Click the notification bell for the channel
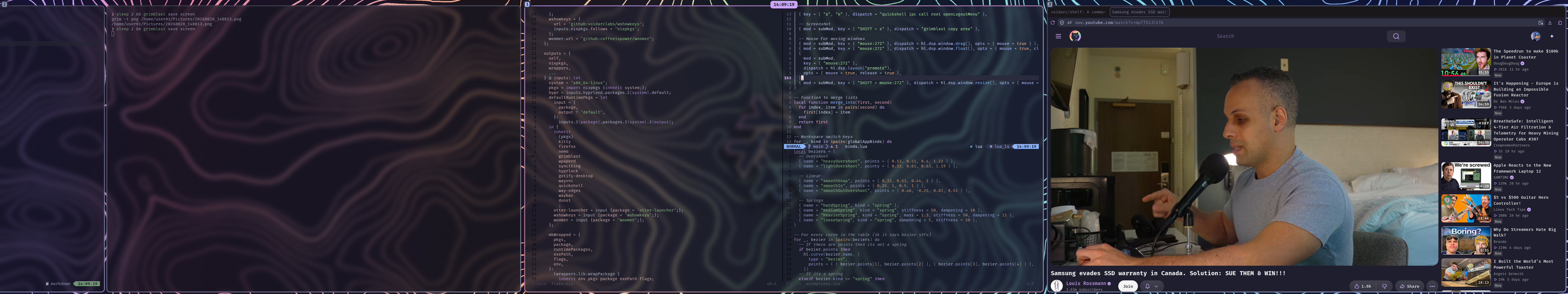Screen dimensions: 1568x294 1148,286
